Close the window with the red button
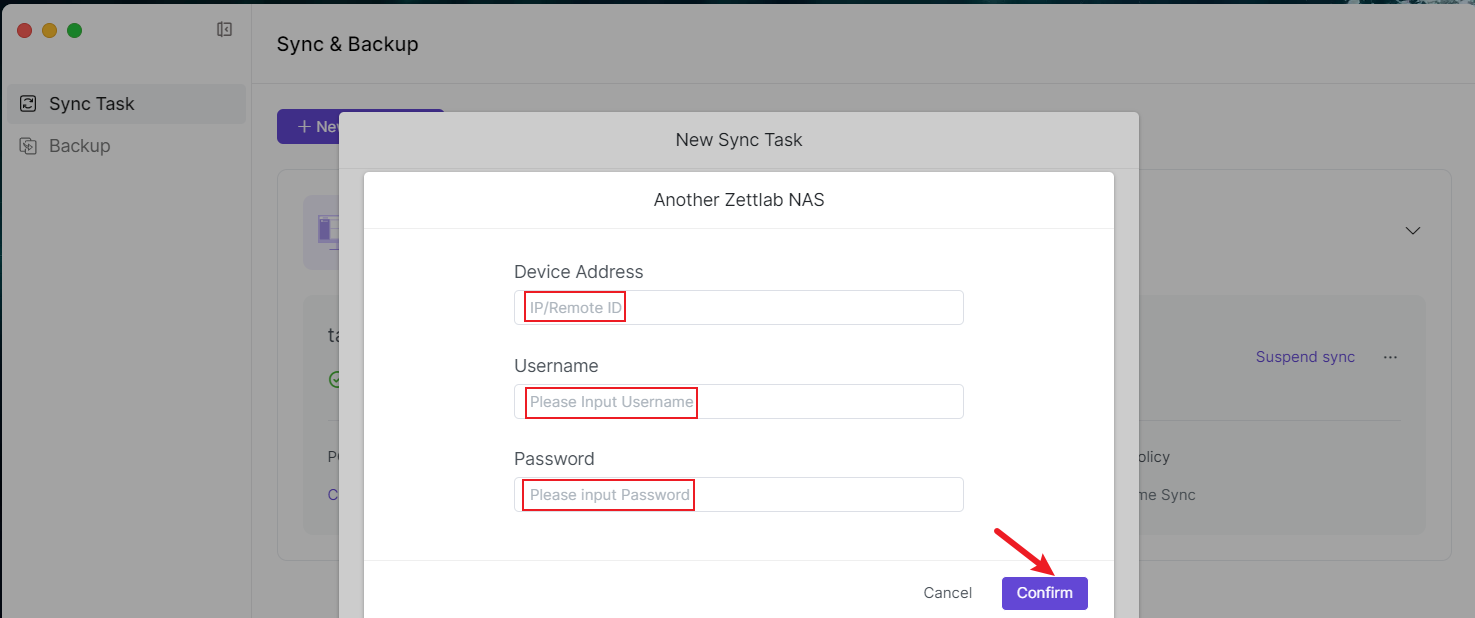This screenshot has height=618, width=1475. point(25,31)
